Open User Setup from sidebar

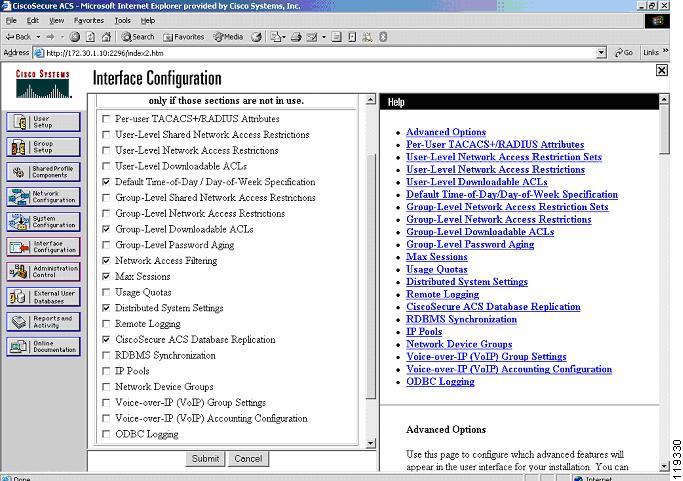tap(43, 122)
